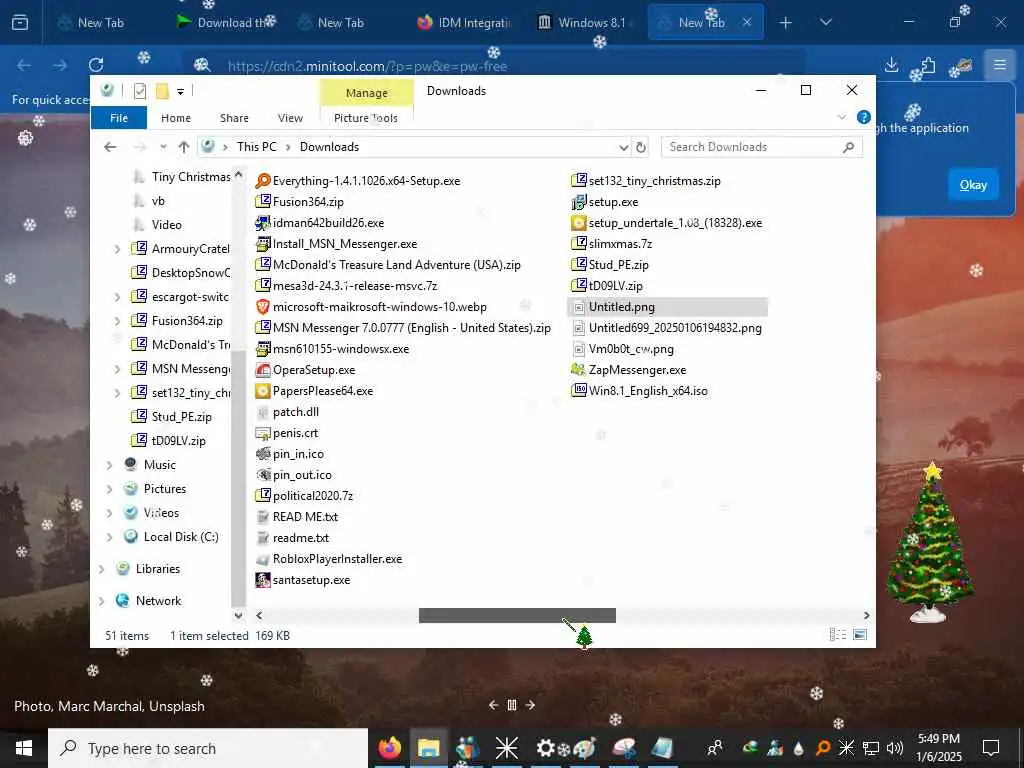Open Explorer help question mark icon
The width and height of the screenshot is (1024, 768).
pos(863,118)
